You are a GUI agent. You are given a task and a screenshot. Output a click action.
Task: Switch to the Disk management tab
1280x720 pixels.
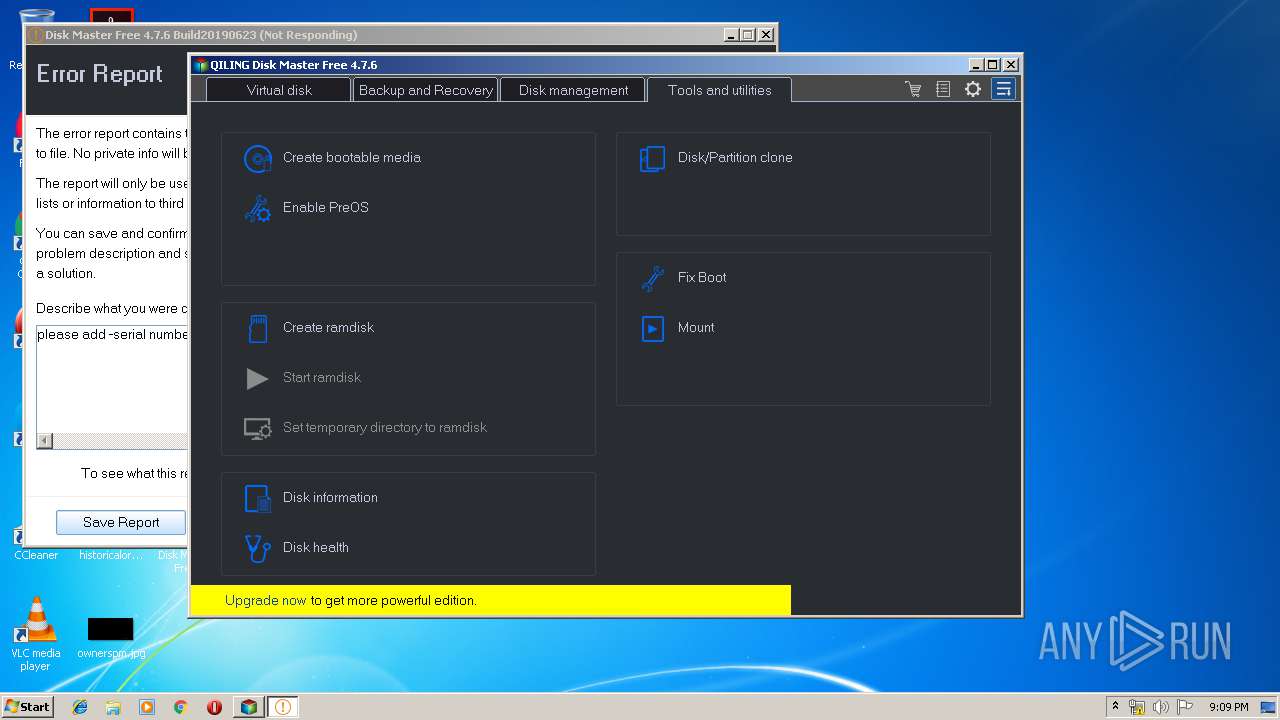pyautogui.click(x=573, y=90)
